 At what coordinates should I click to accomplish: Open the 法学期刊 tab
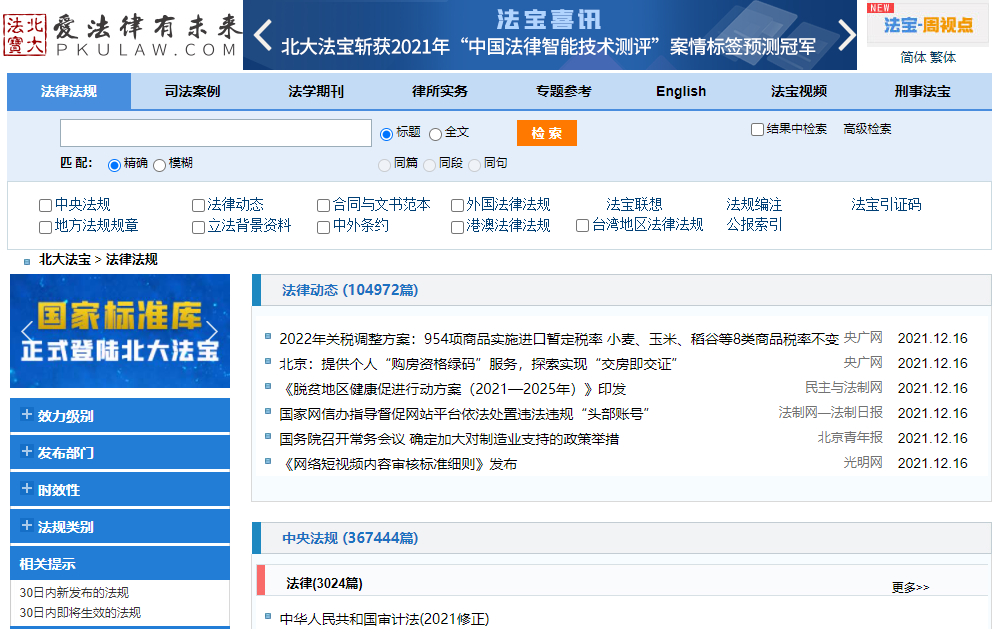click(x=316, y=91)
